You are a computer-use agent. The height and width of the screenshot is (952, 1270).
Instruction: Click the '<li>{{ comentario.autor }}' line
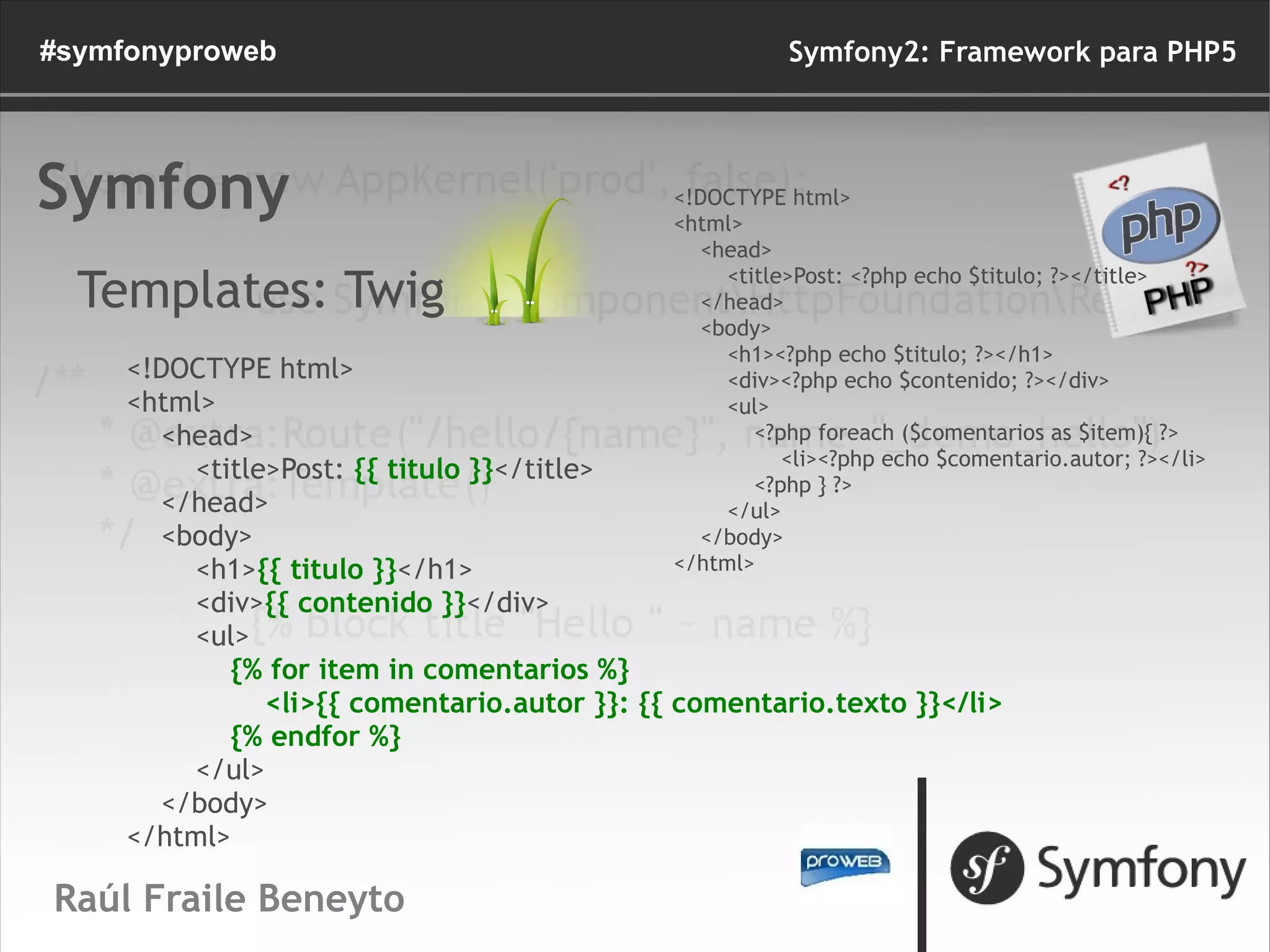[x=634, y=703]
